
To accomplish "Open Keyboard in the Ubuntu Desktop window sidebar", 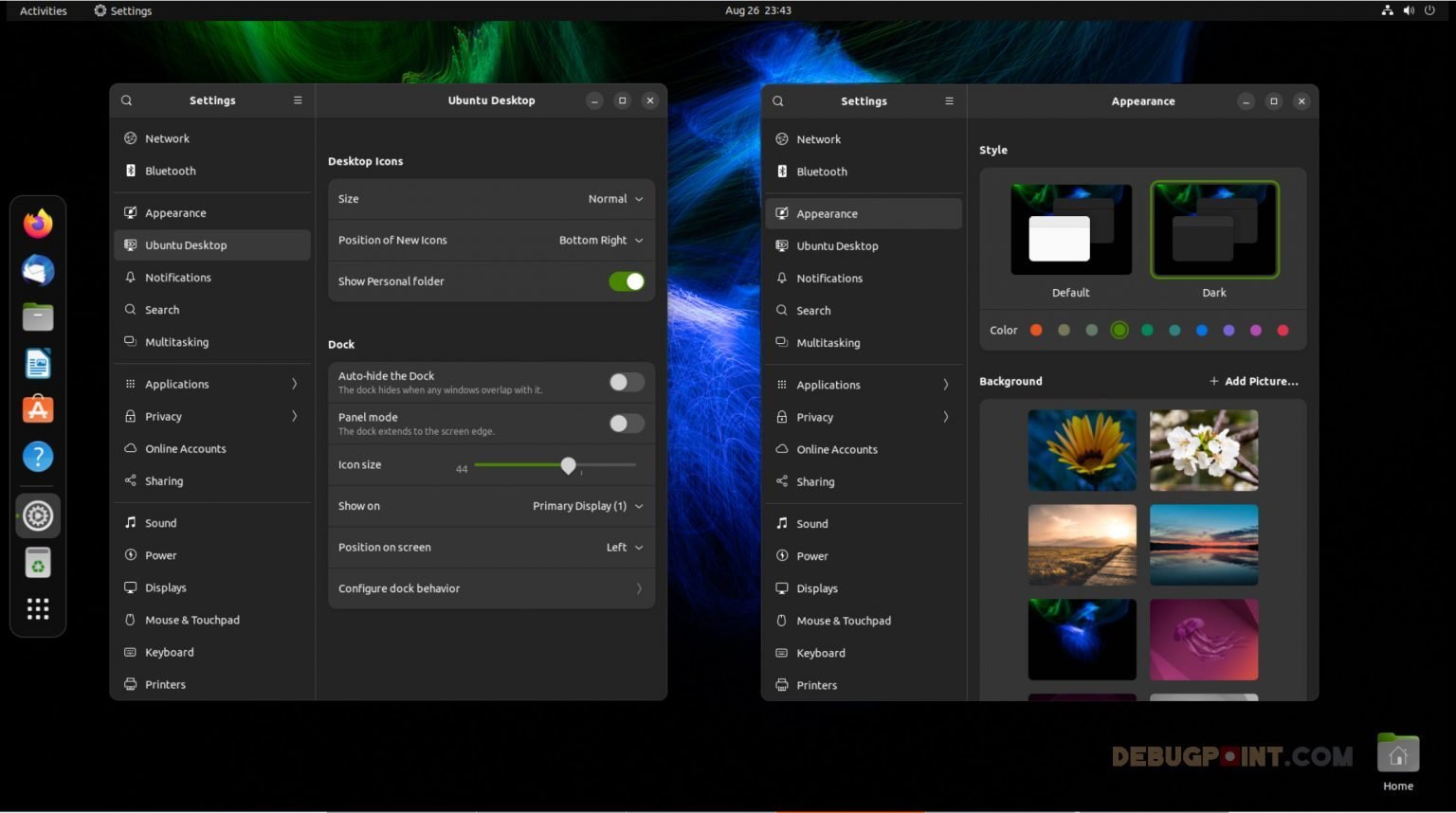I will (x=212, y=652).
